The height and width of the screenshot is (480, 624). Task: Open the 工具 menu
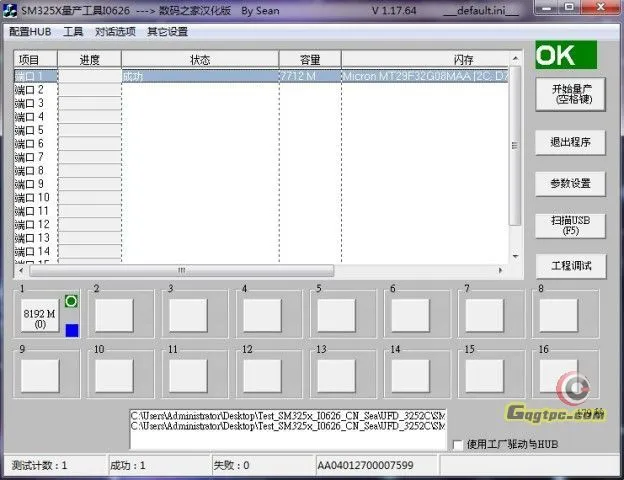point(73,31)
